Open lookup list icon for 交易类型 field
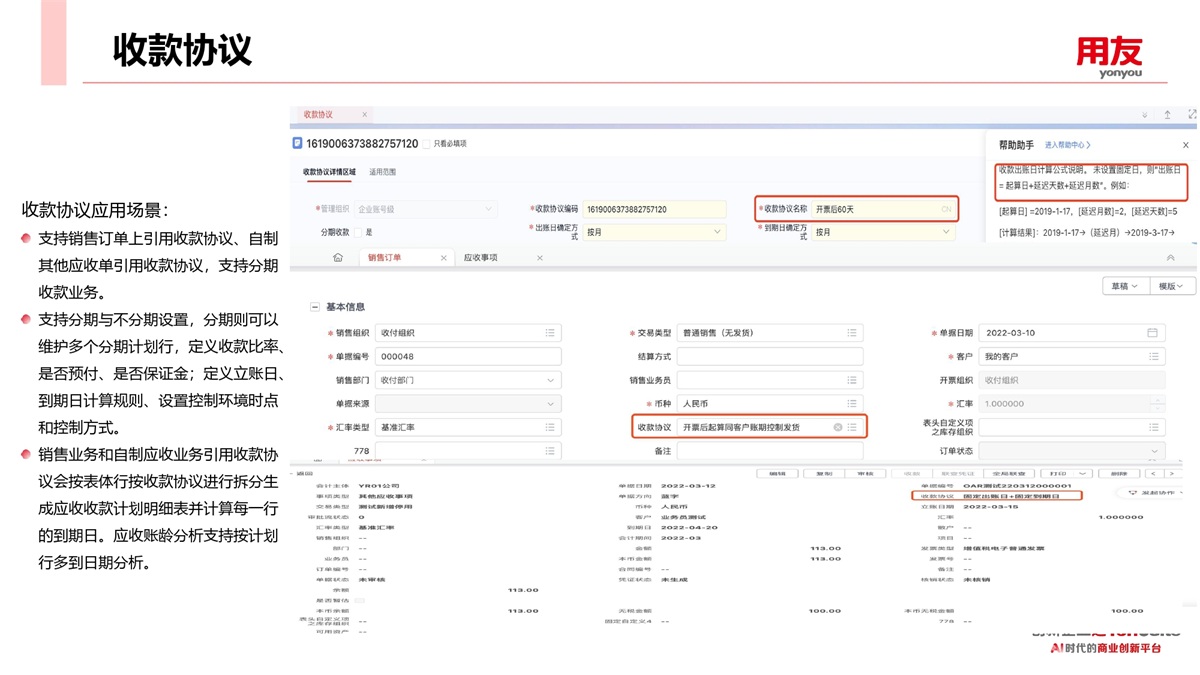Screen dimensions: 1200x675 851,333
